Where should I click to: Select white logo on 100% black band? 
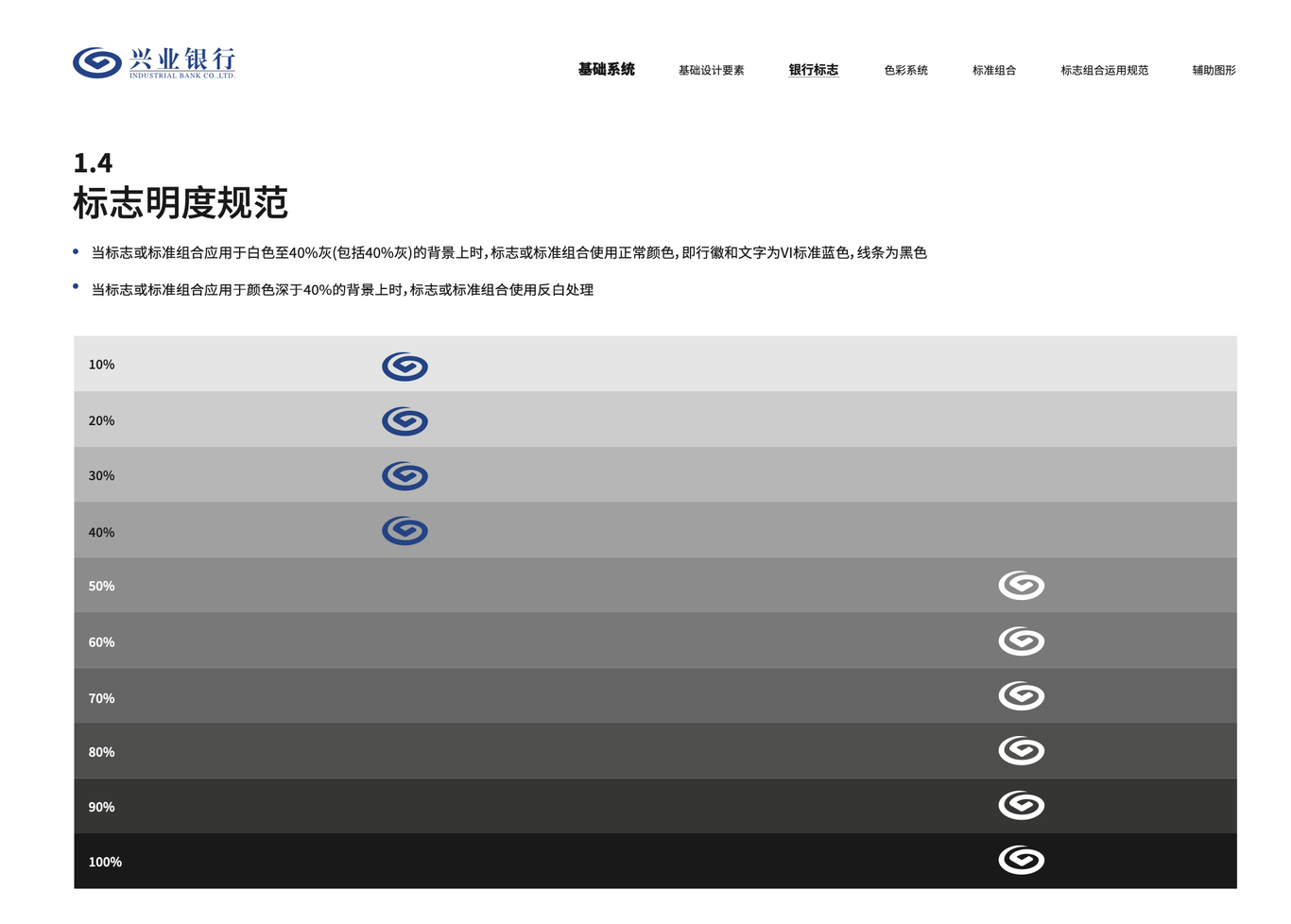point(1022,861)
